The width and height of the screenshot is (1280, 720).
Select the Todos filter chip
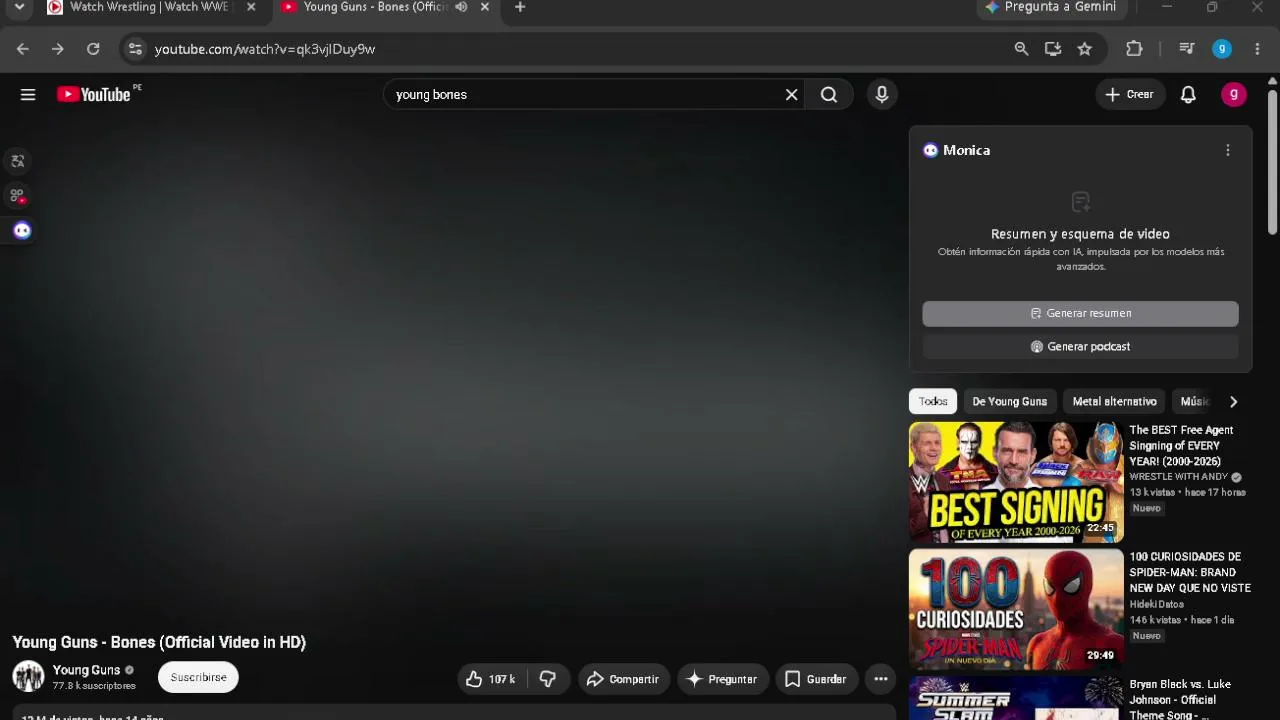[933, 401]
